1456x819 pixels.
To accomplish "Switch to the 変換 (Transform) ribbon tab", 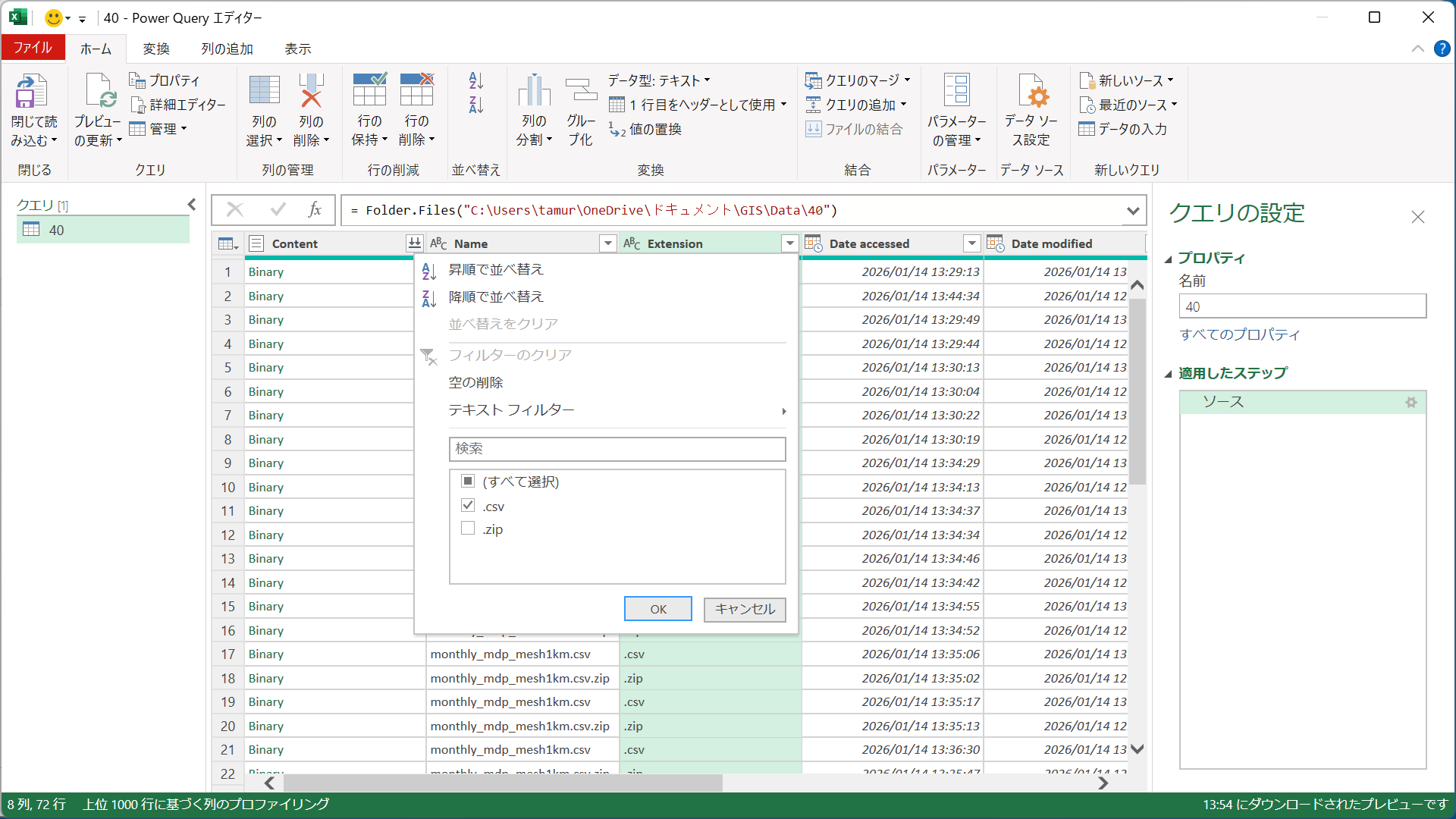I will 156,49.
